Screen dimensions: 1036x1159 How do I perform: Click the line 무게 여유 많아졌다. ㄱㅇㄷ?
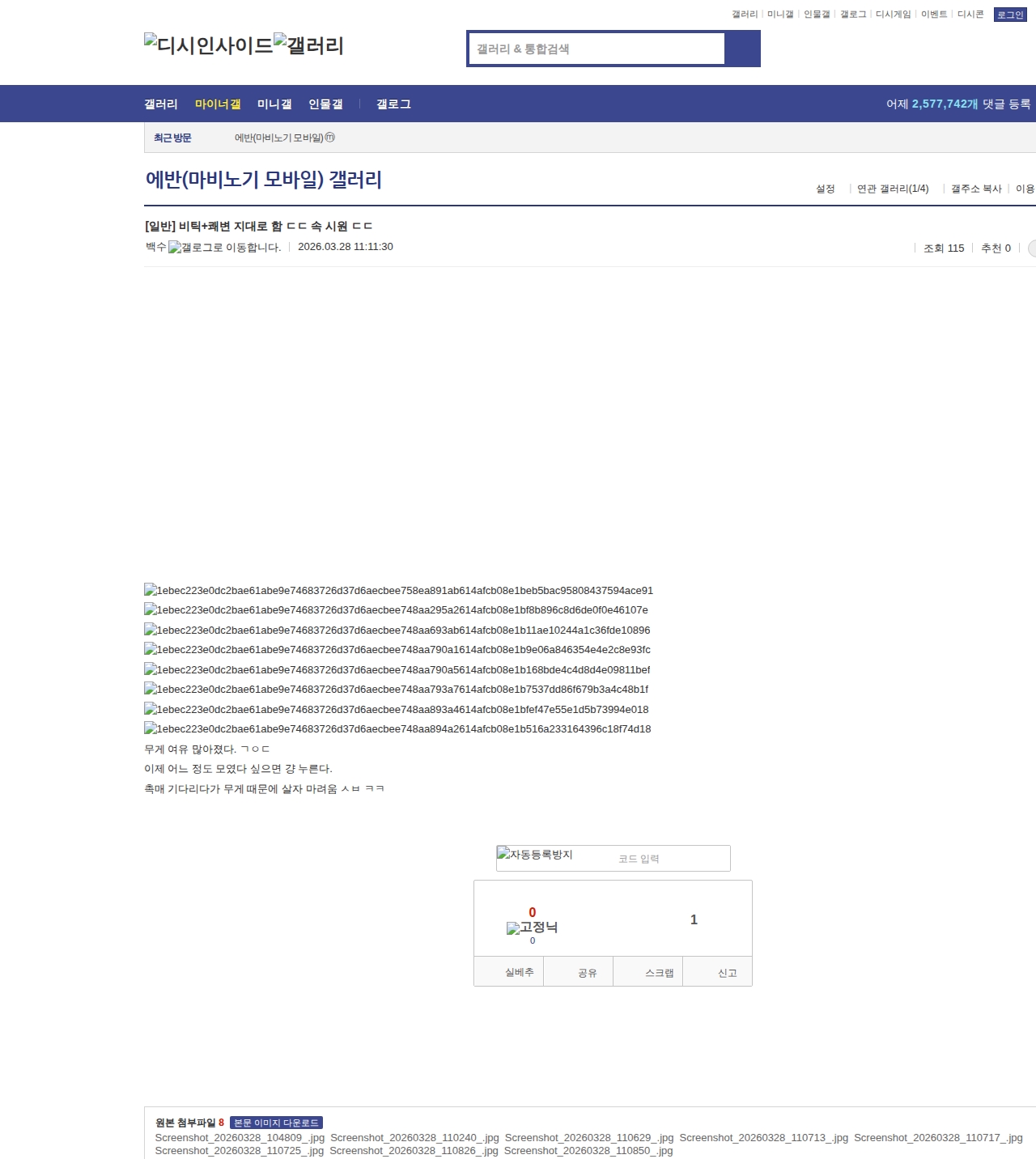[207, 749]
